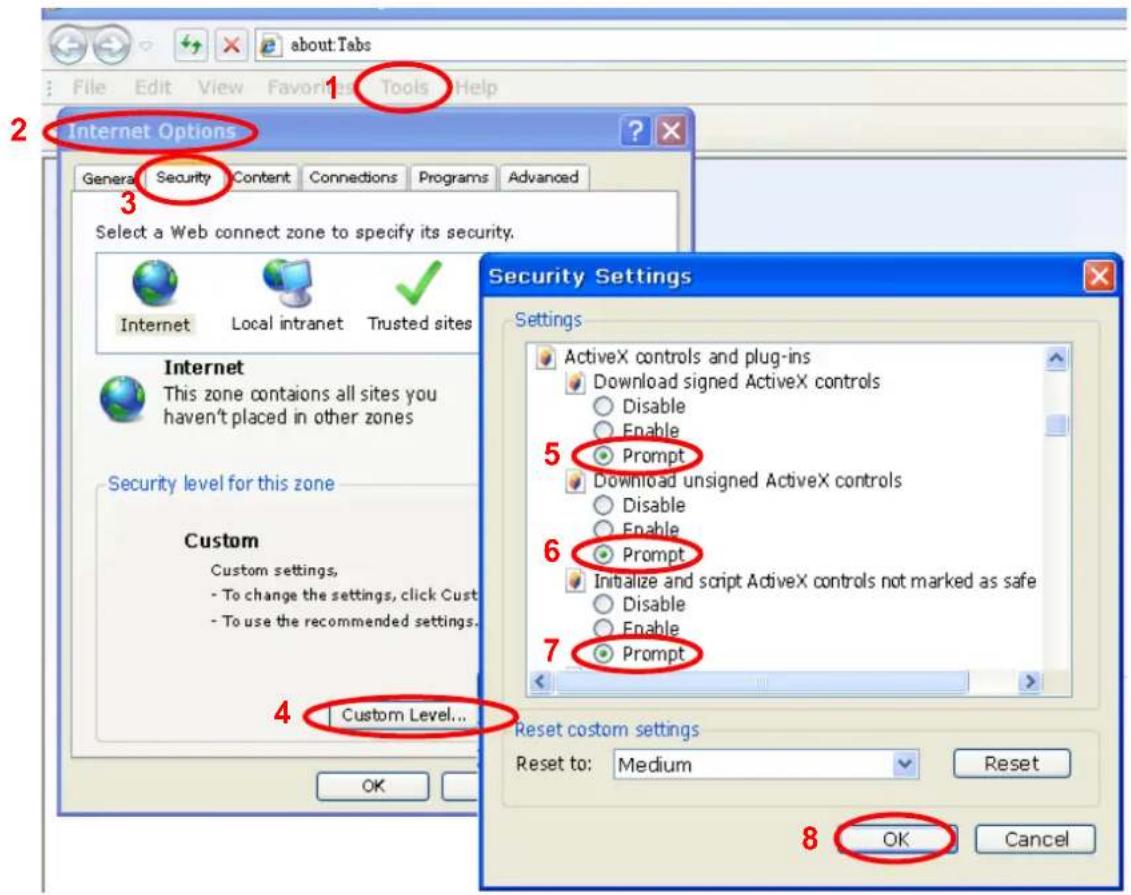Switch to the Connections tab
Screen dimensions: 1131x895
(x=353, y=178)
